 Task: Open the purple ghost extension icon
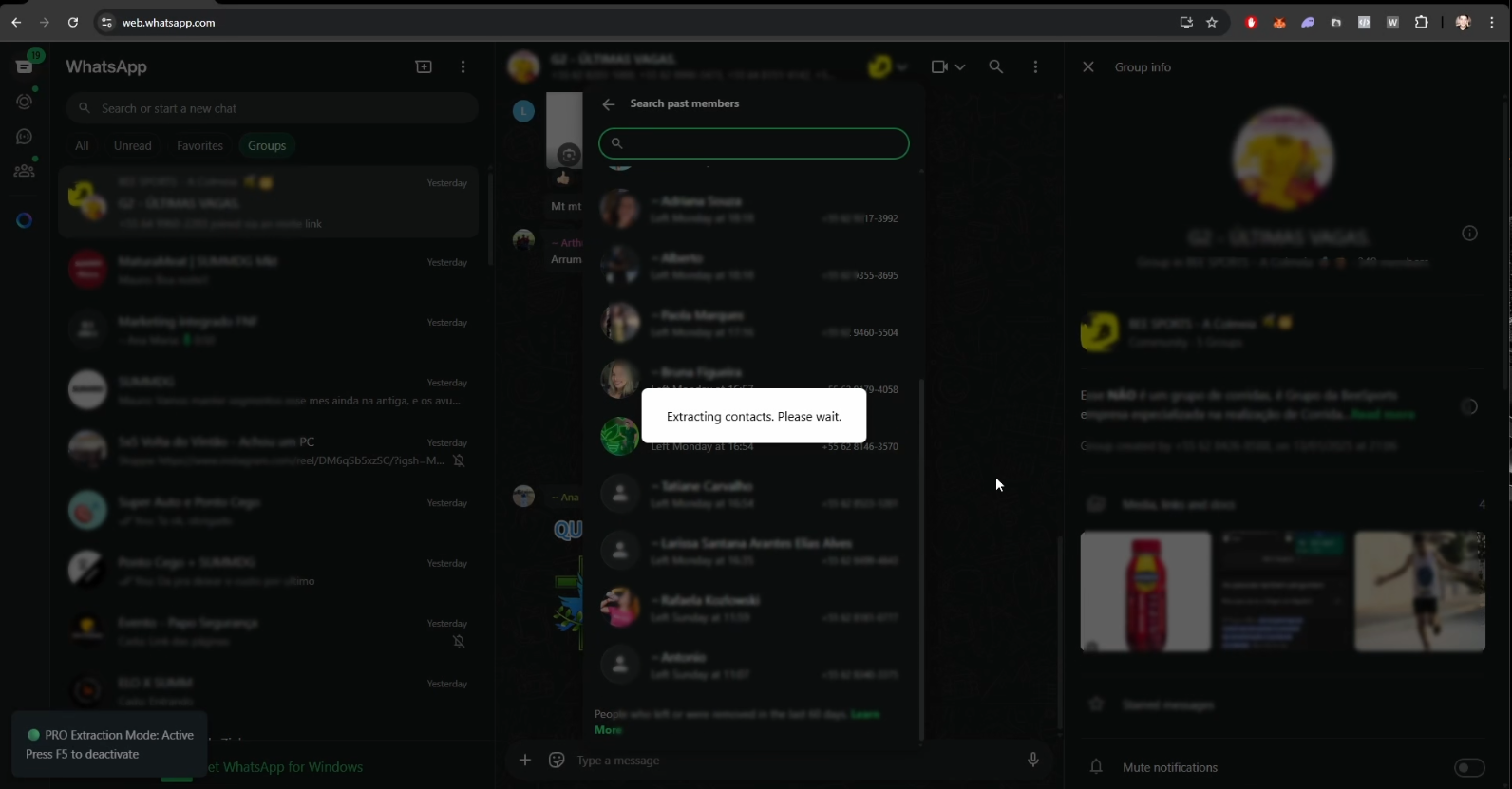pyautogui.click(x=1308, y=22)
